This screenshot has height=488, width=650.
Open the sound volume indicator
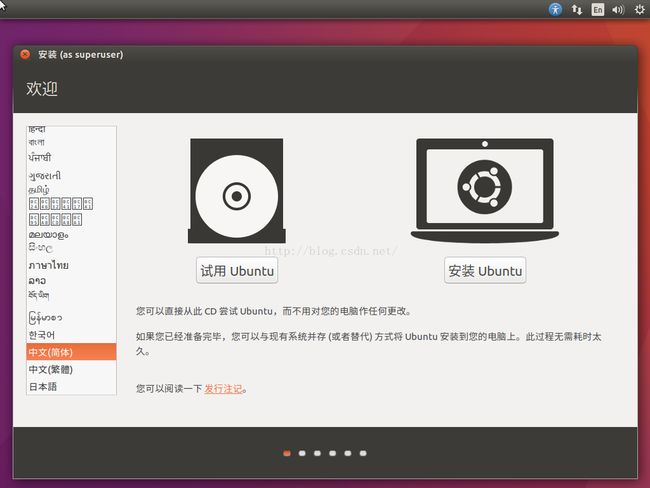[618, 10]
